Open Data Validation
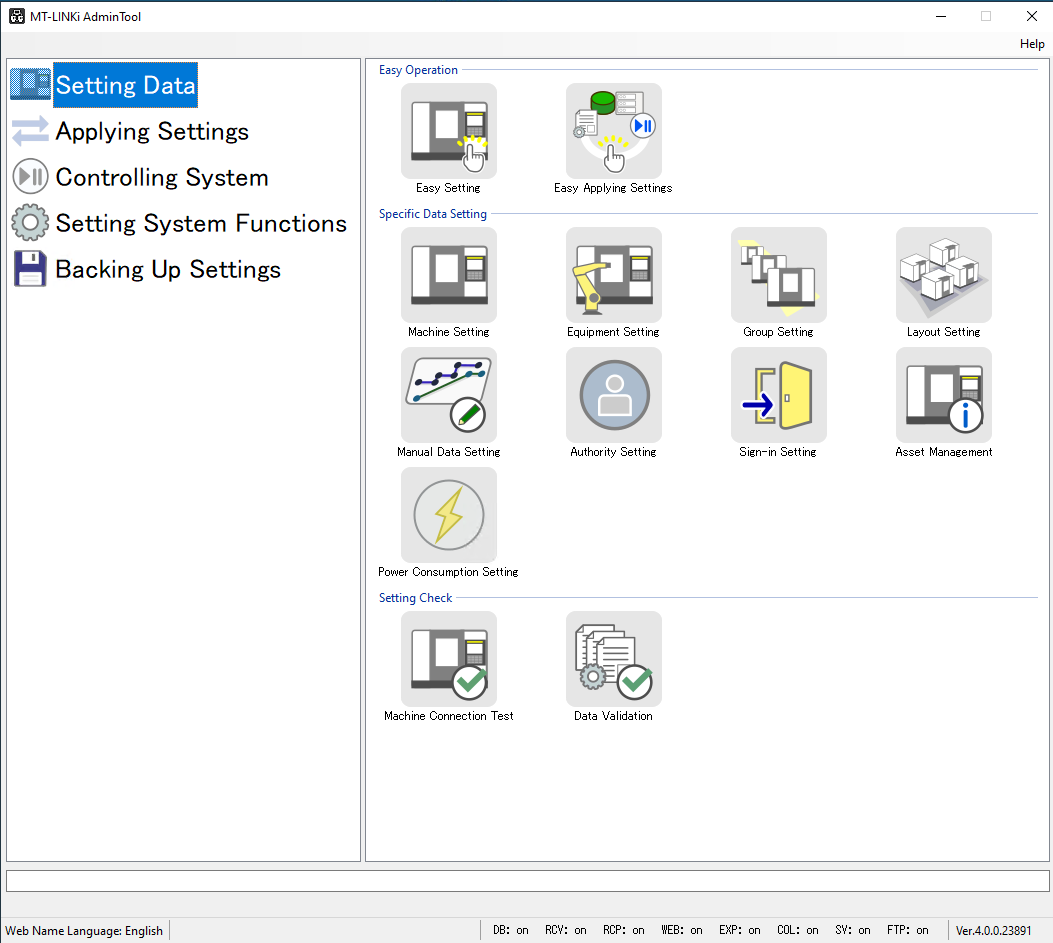1053x943 pixels. tap(614, 659)
